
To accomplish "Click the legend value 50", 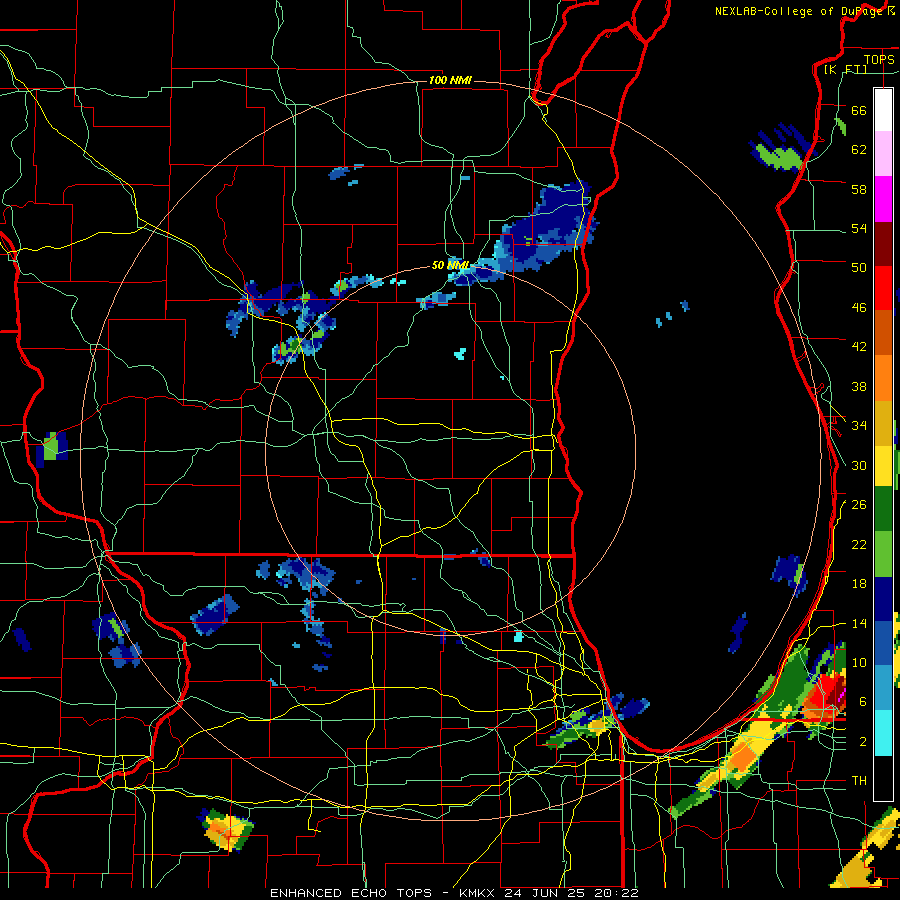I will [859, 267].
